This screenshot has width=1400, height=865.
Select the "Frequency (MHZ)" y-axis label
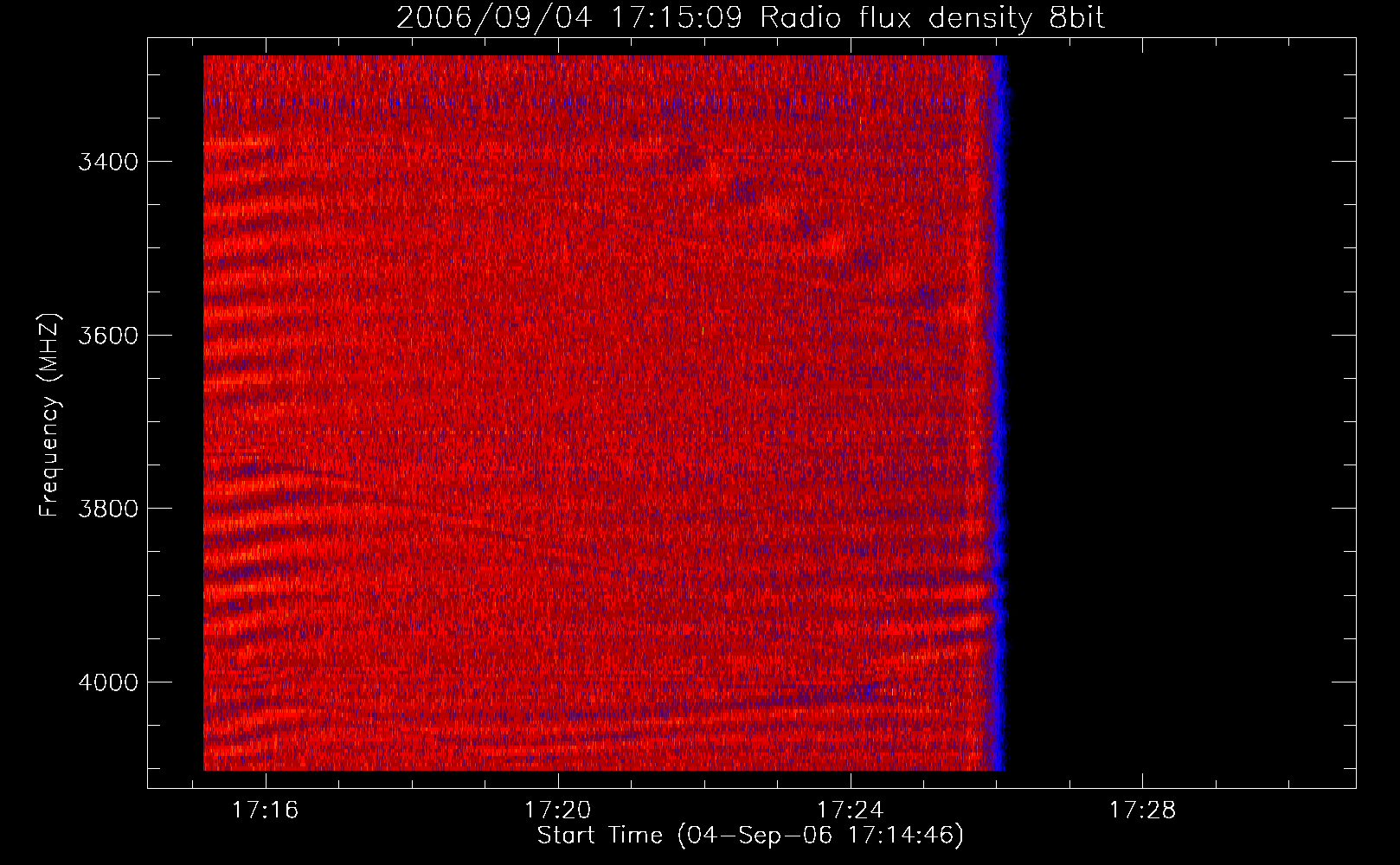click(x=50, y=415)
